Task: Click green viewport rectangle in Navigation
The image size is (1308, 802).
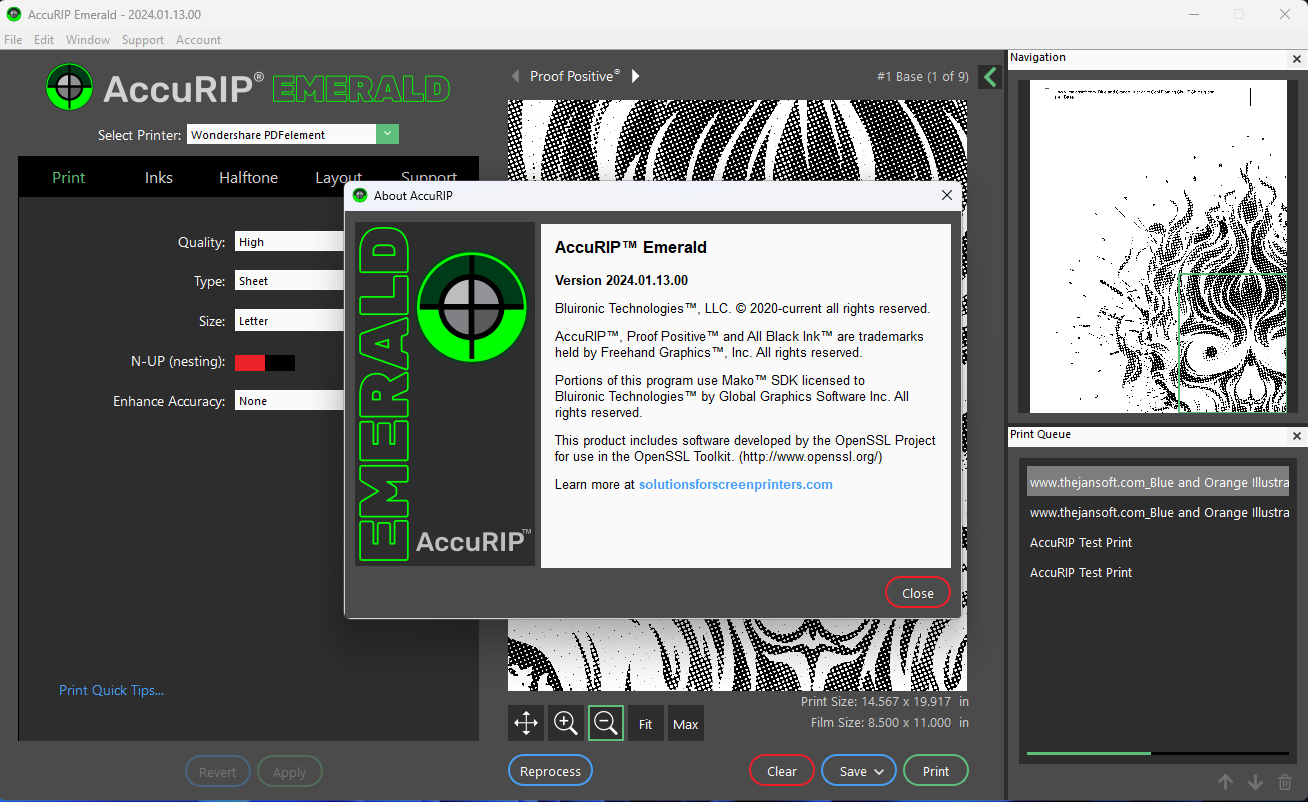Action: pyautogui.click(x=1232, y=341)
